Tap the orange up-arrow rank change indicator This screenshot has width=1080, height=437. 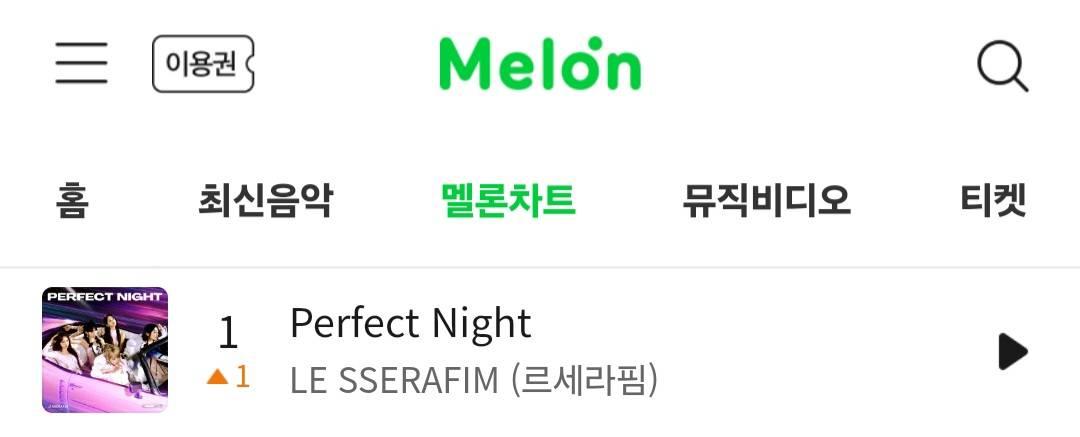[x=217, y=377]
